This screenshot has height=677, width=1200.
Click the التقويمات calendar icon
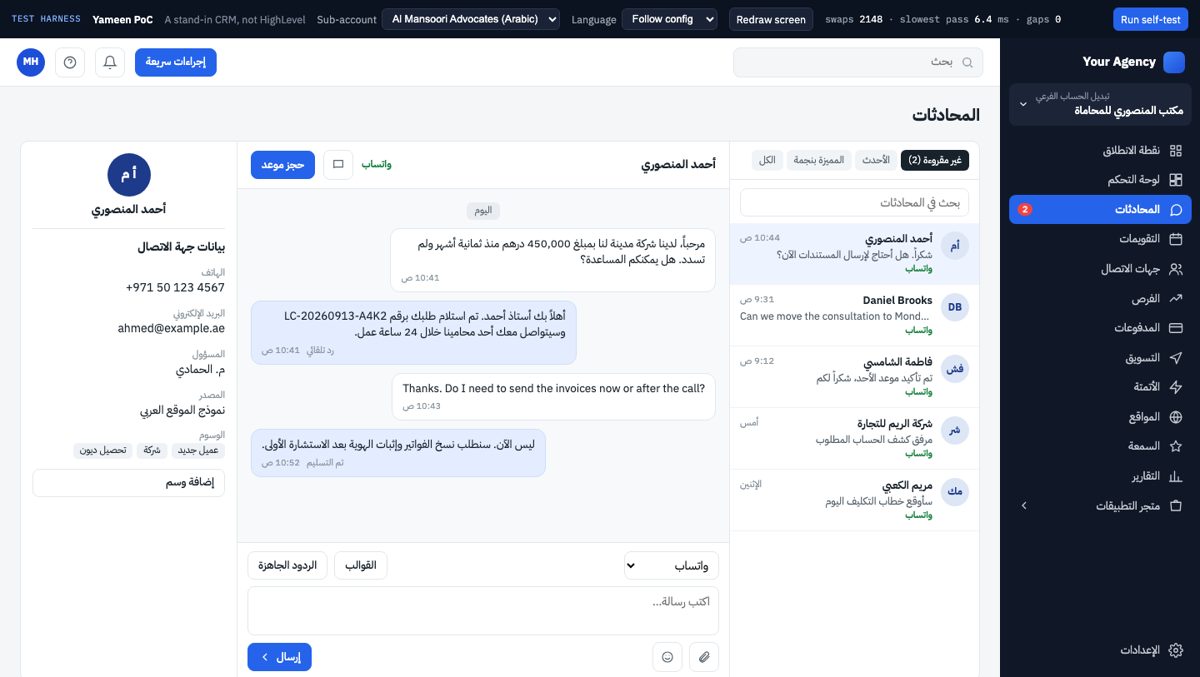click(1176, 239)
